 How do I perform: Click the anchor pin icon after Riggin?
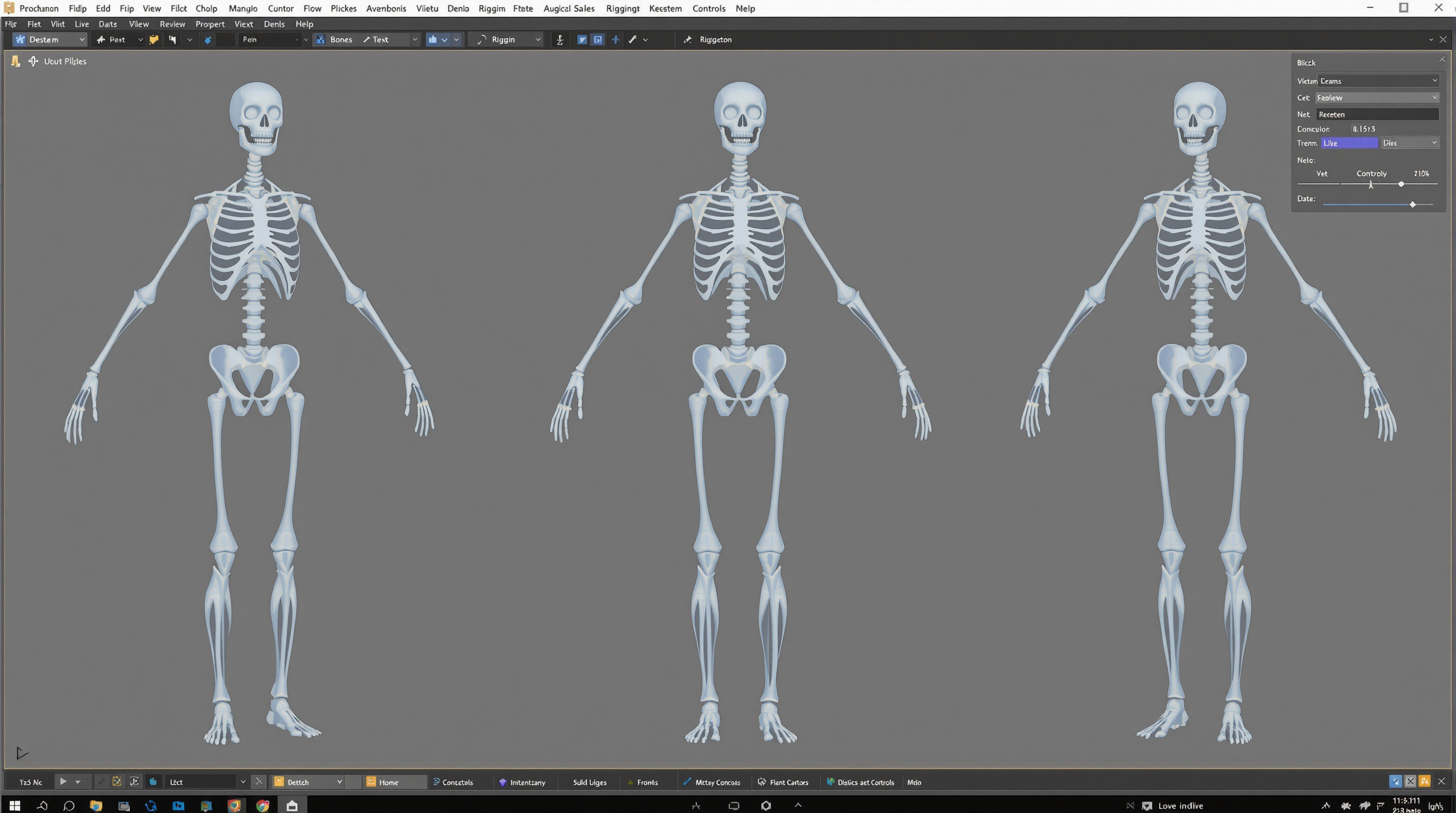(x=560, y=40)
